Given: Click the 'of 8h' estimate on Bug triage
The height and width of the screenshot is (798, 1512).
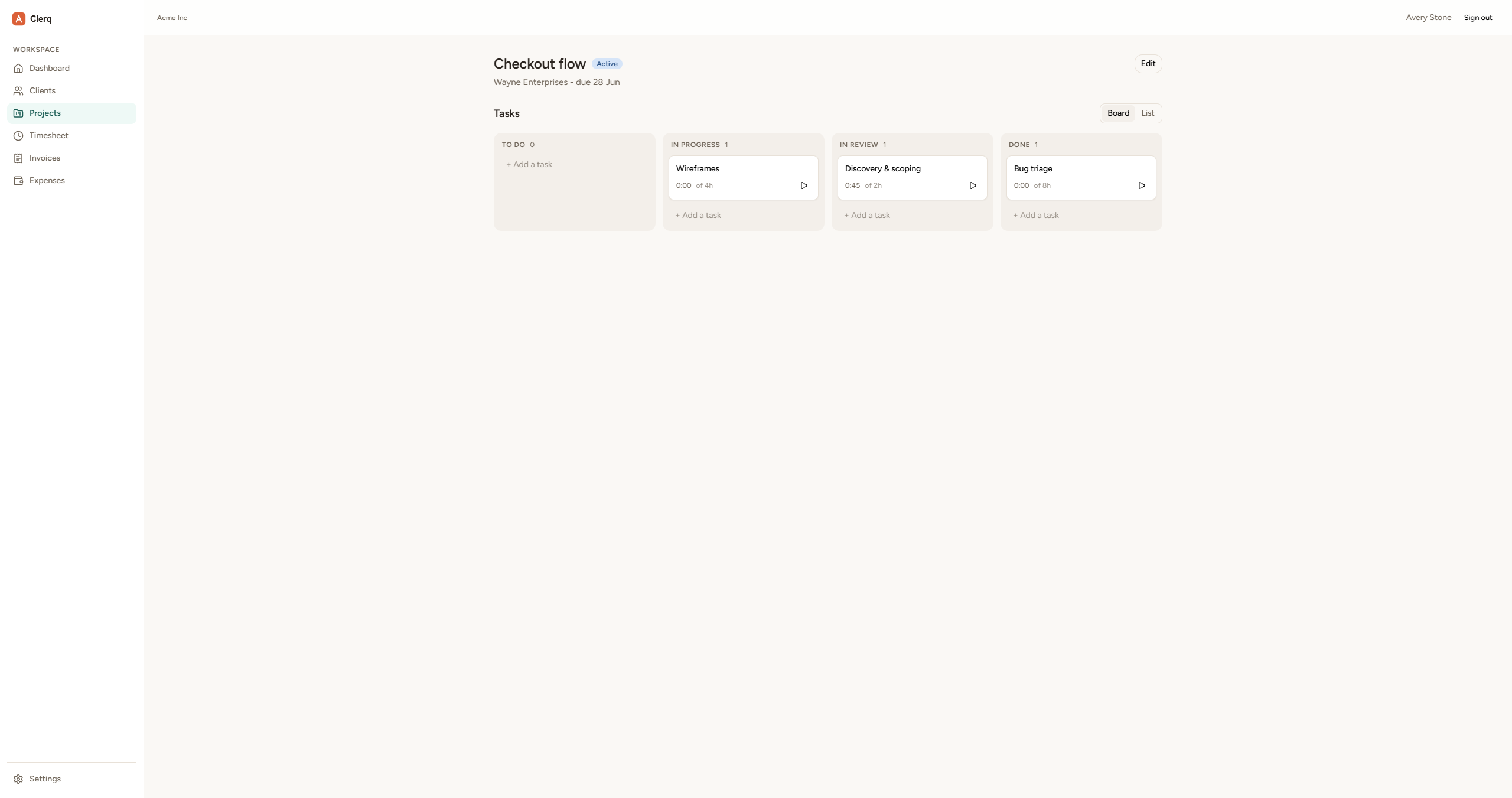Looking at the screenshot, I should 1042,185.
